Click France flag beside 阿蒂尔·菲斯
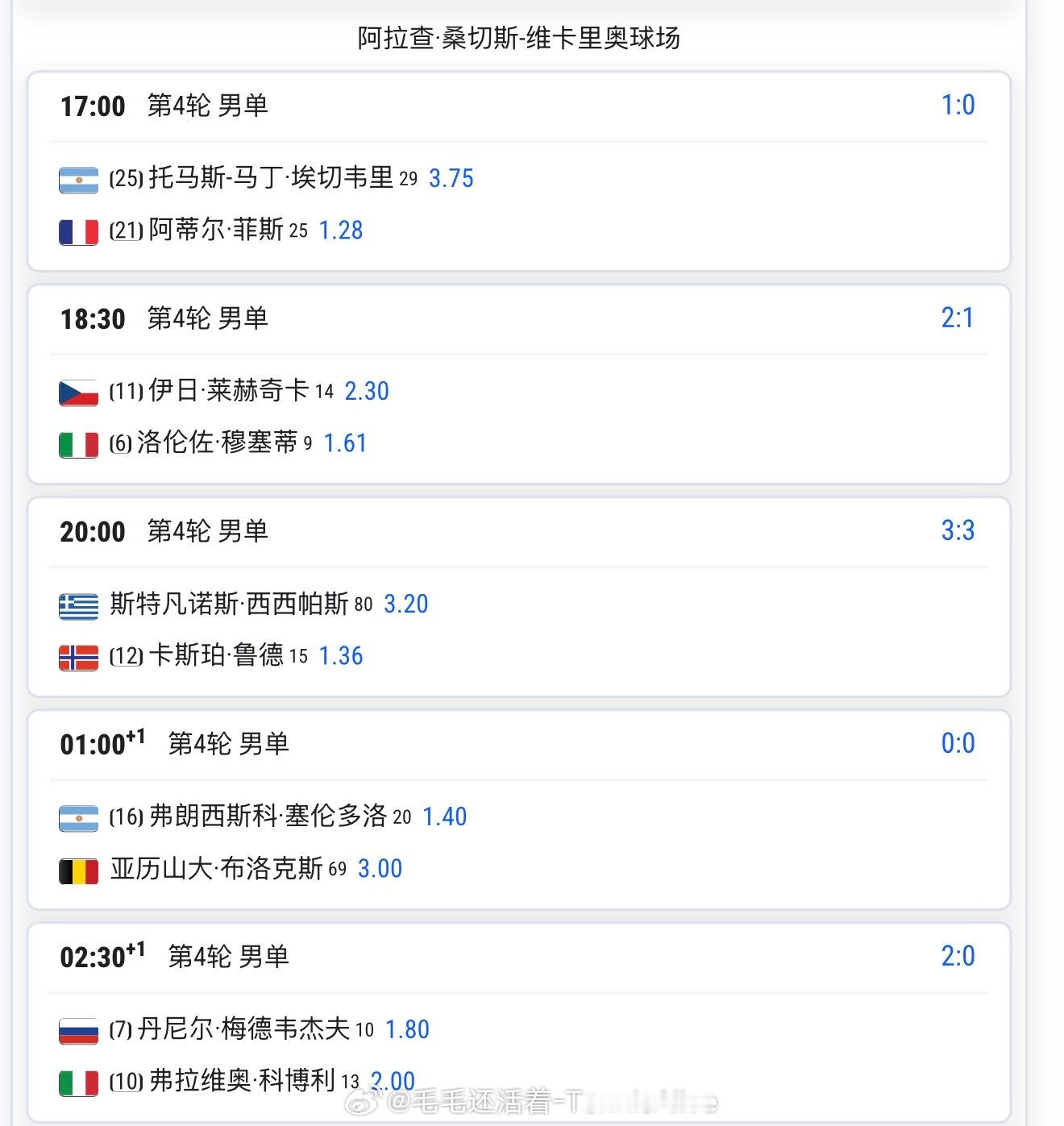This screenshot has height=1126, width=1064. [x=78, y=231]
